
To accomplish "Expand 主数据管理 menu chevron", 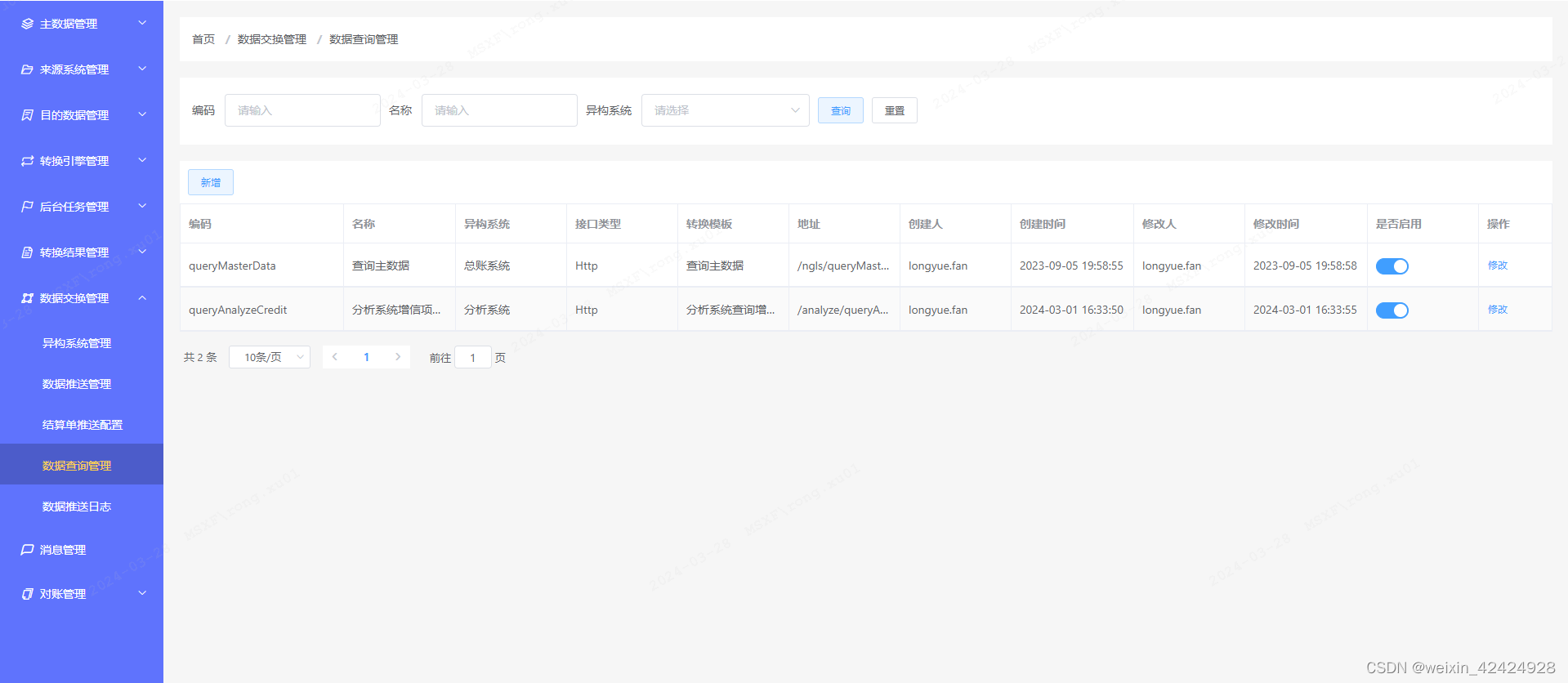I will (x=142, y=23).
